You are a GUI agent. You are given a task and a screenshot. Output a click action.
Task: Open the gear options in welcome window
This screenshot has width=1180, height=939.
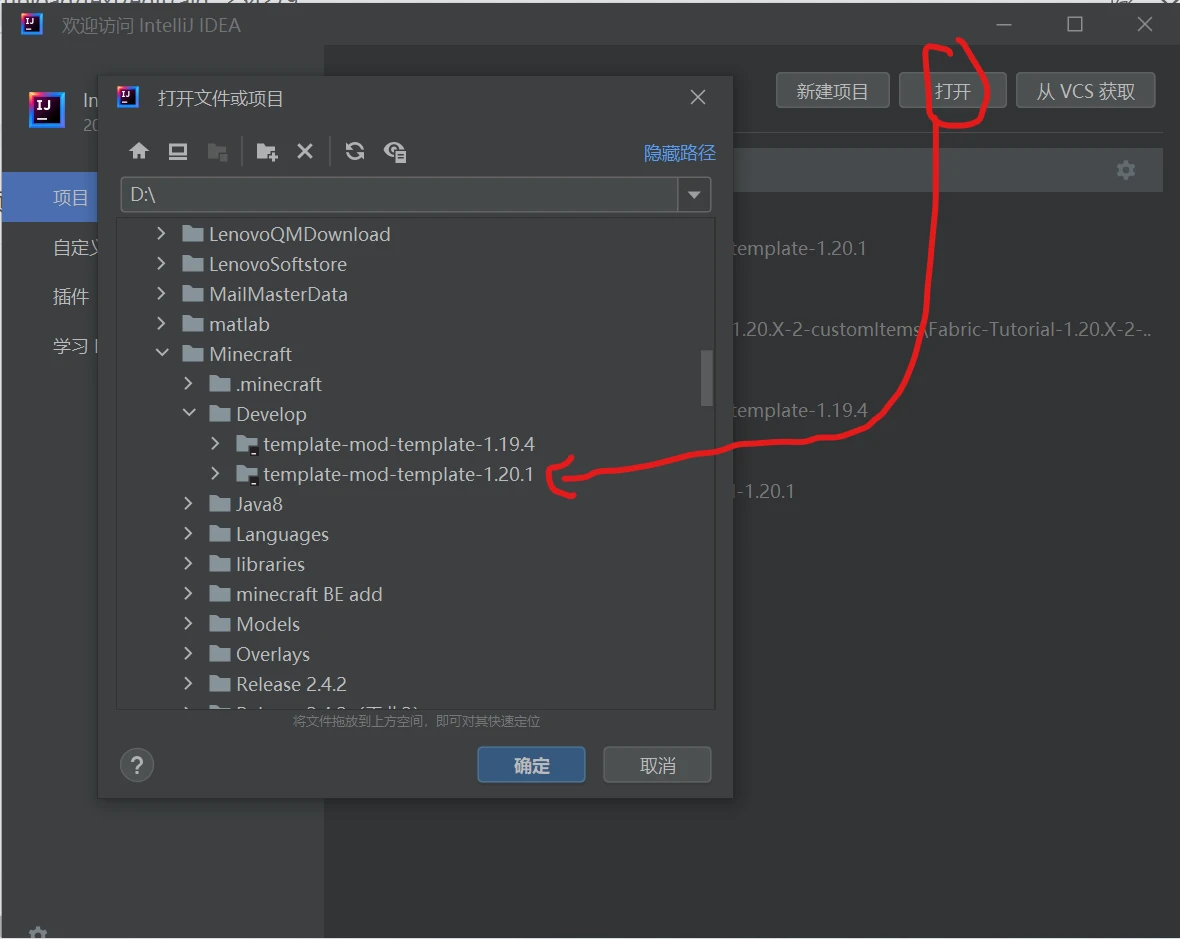1126,170
